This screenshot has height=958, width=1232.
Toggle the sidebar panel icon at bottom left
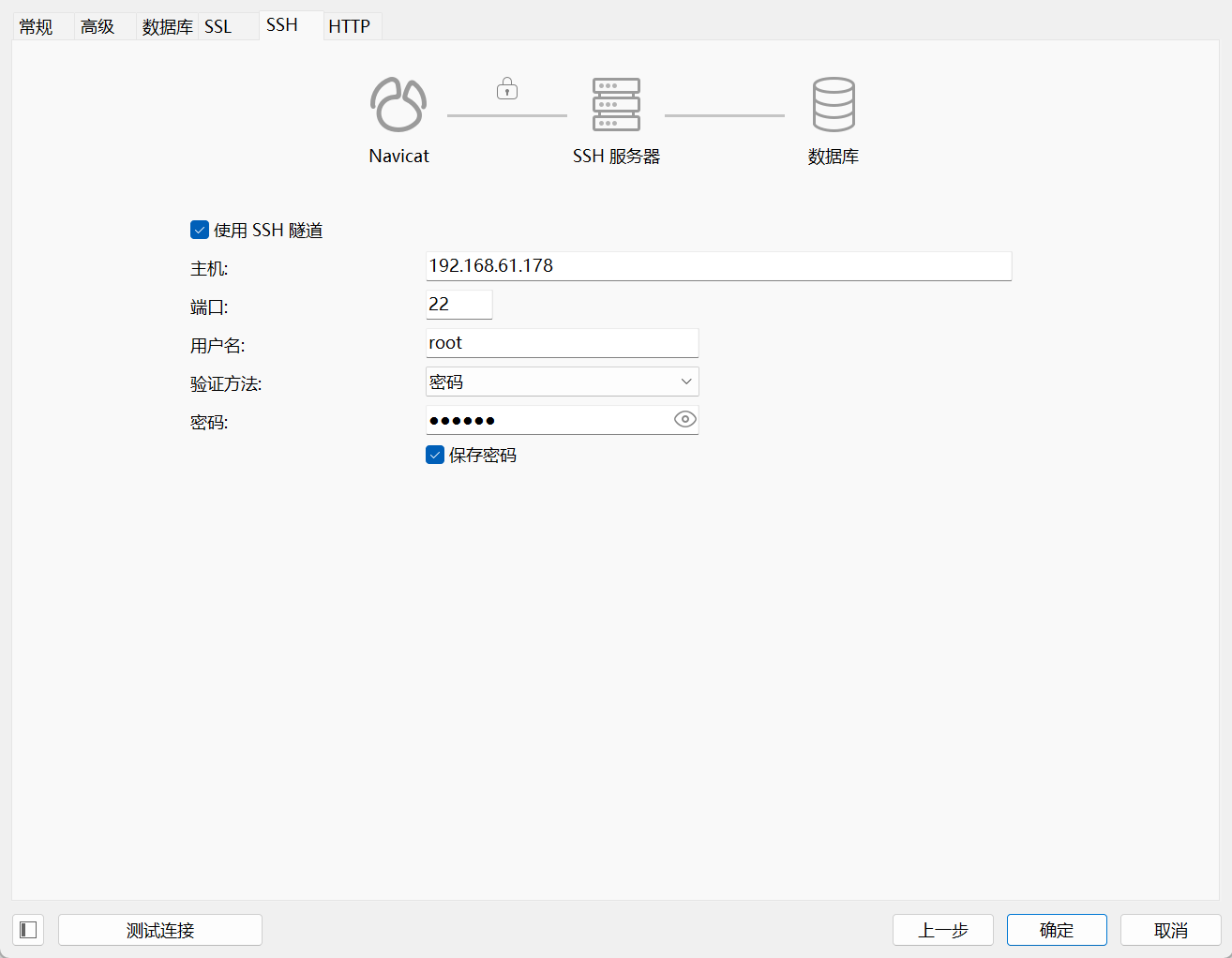point(28,930)
